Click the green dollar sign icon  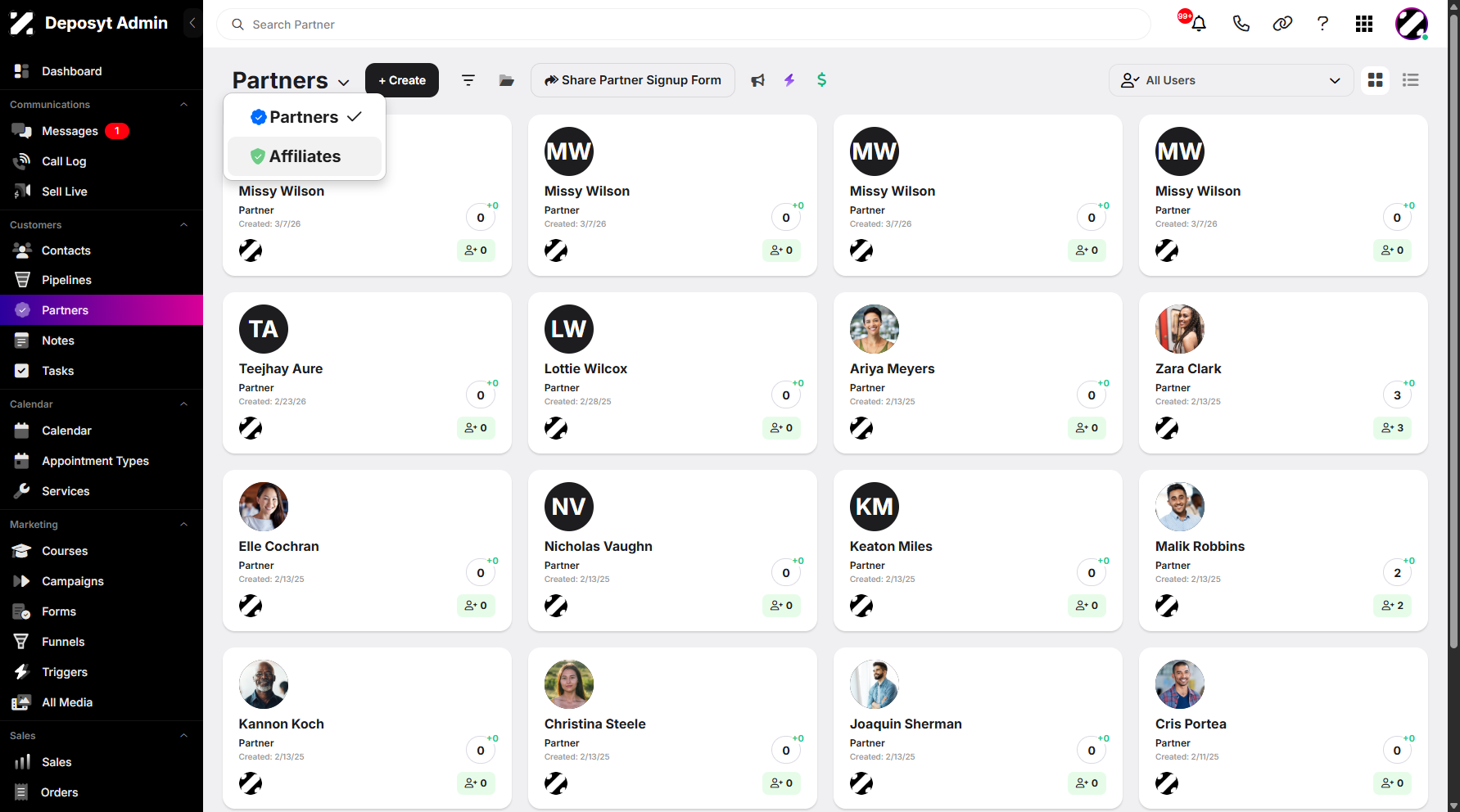point(822,80)
